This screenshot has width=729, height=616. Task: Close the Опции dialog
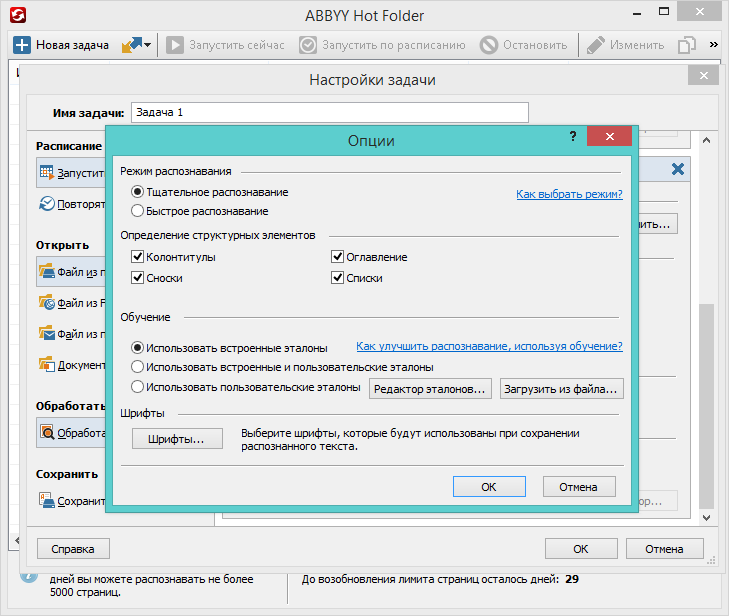pos(610,136)
